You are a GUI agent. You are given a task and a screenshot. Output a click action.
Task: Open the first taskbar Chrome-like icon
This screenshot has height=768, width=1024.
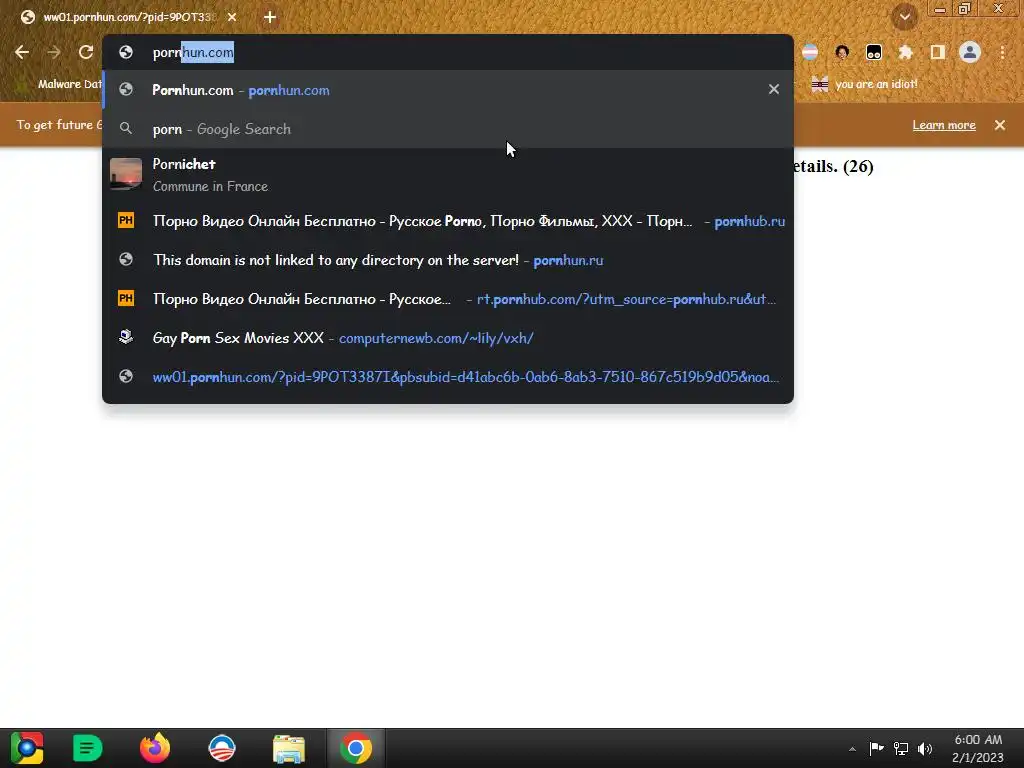pyautogui.click(x=27, y=748)
